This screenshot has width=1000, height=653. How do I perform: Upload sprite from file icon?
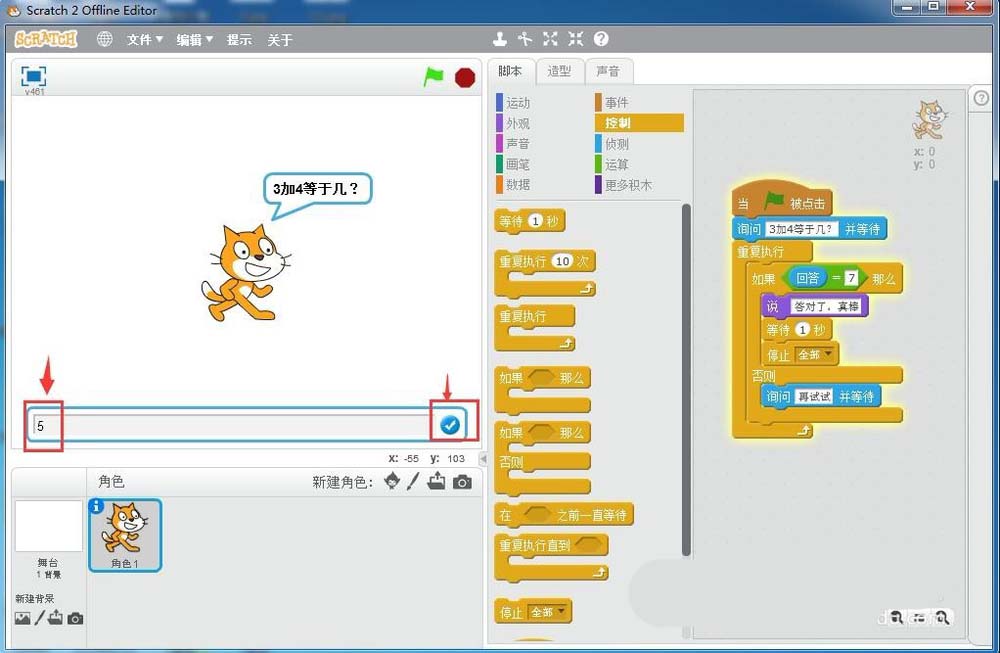[436, 481]
